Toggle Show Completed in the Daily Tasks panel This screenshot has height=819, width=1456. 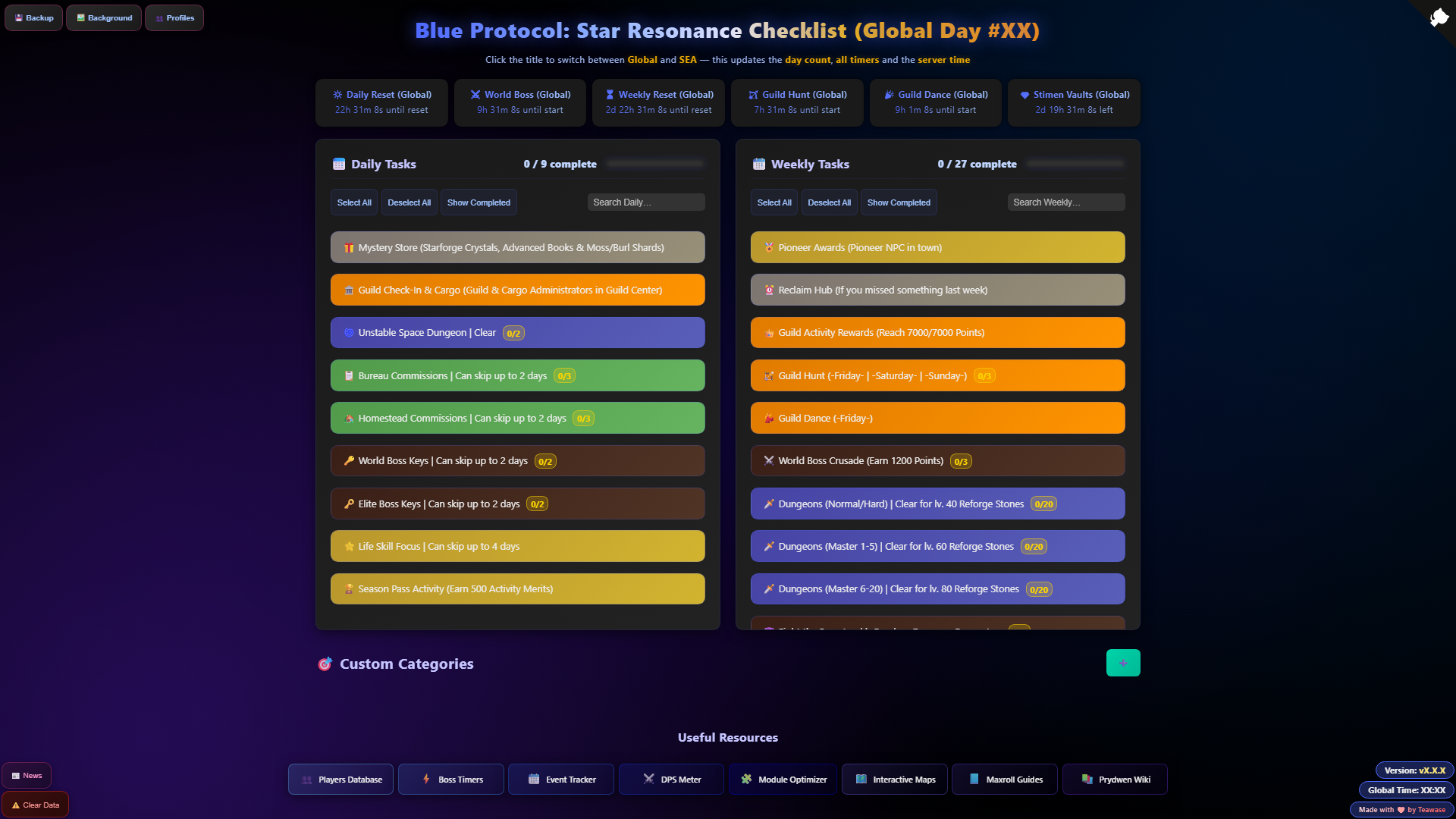click(x=479, y=202)
